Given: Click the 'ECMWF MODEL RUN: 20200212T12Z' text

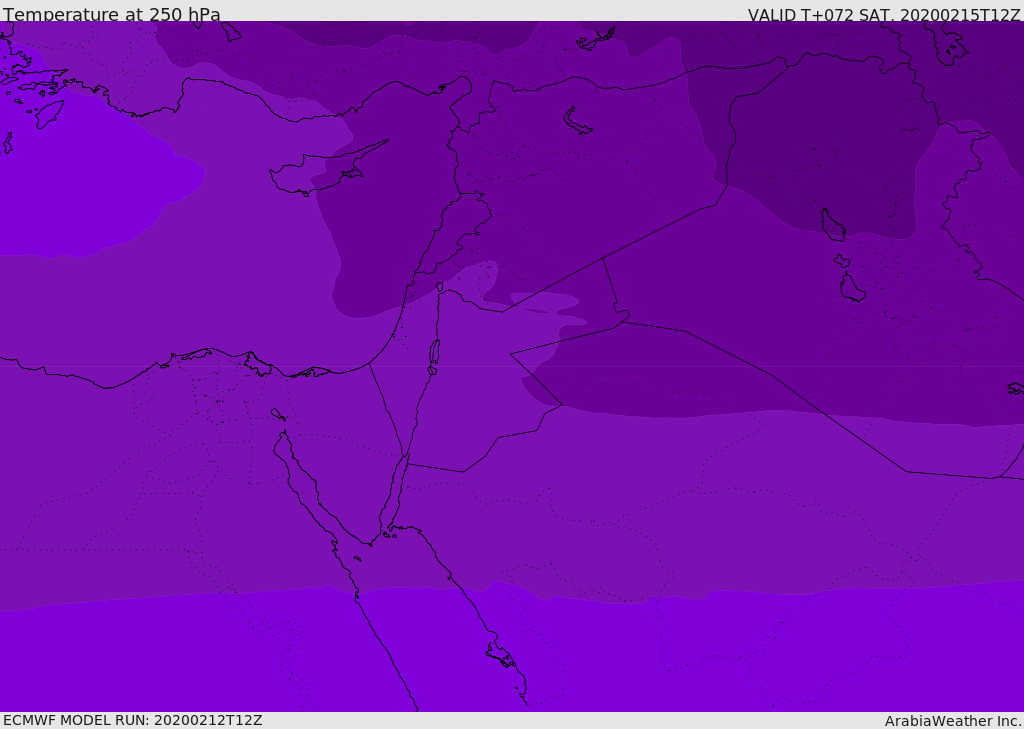Looking at the screenshot, I should click(x=133, y=720).
